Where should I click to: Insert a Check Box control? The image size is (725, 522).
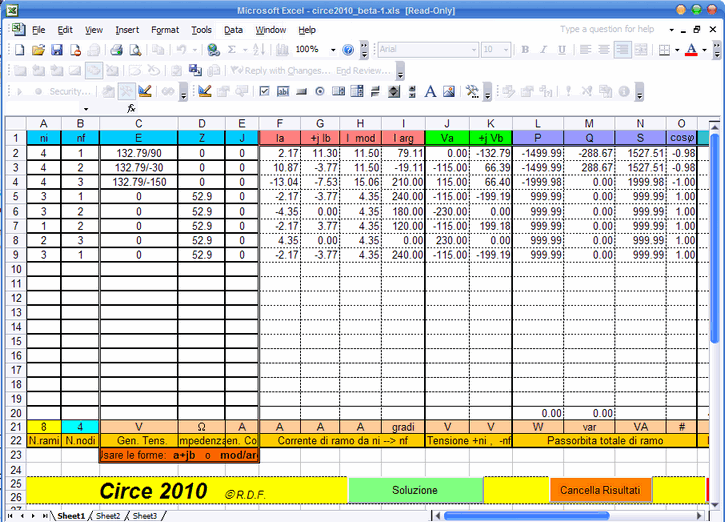coord(264,91)
